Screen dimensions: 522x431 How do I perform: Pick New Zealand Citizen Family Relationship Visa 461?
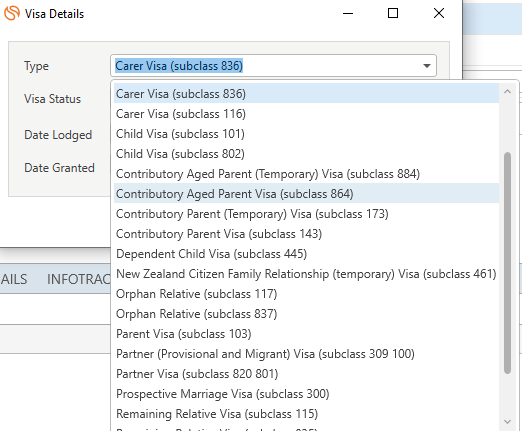pyautogui.click(x=306, y=274)
